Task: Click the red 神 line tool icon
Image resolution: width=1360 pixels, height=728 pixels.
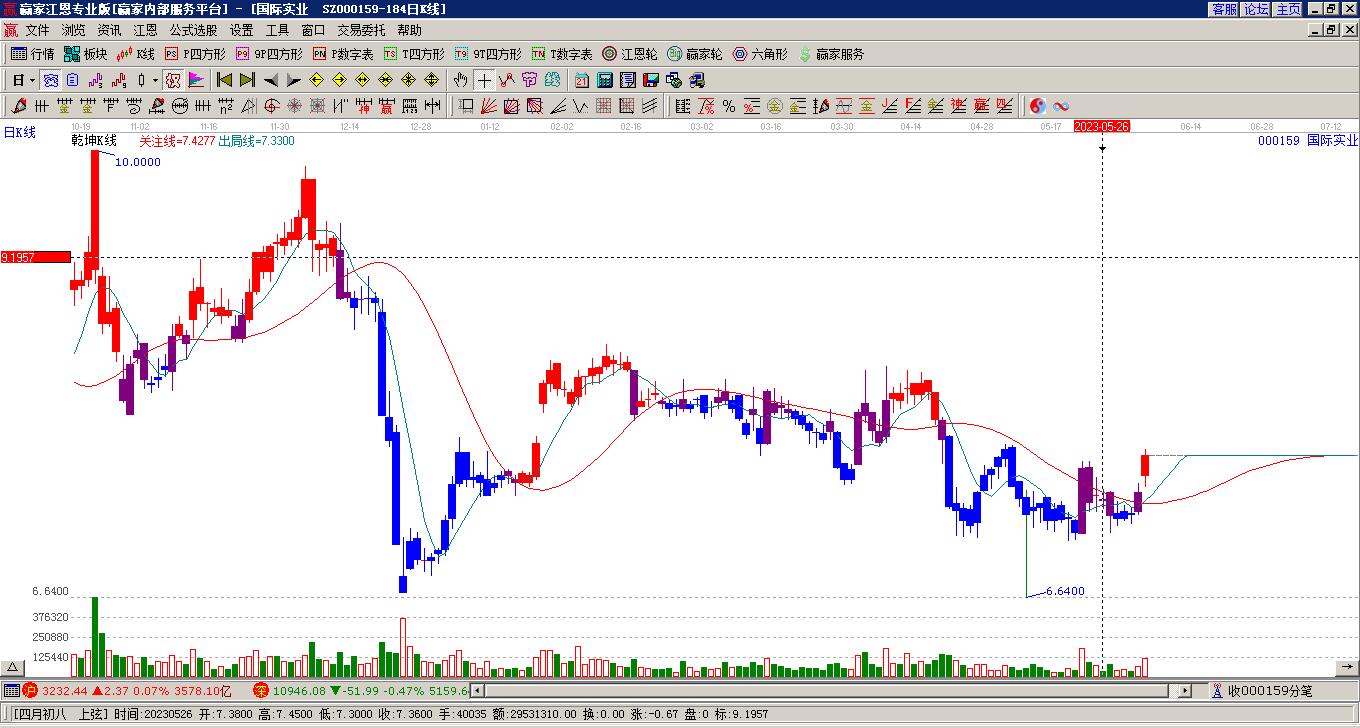Action: click(363, 106)
